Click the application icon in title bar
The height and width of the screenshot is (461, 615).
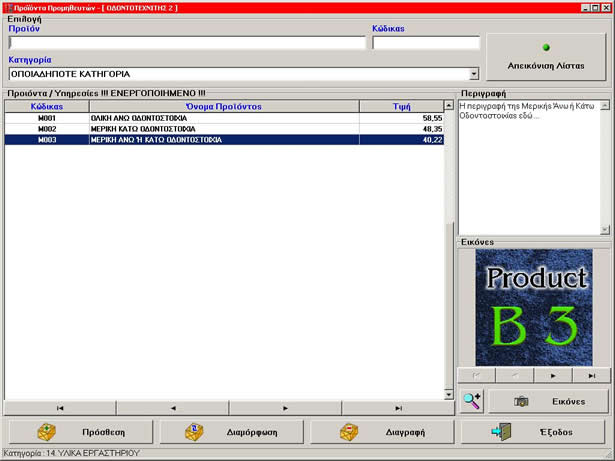click(x=7, y=8)
